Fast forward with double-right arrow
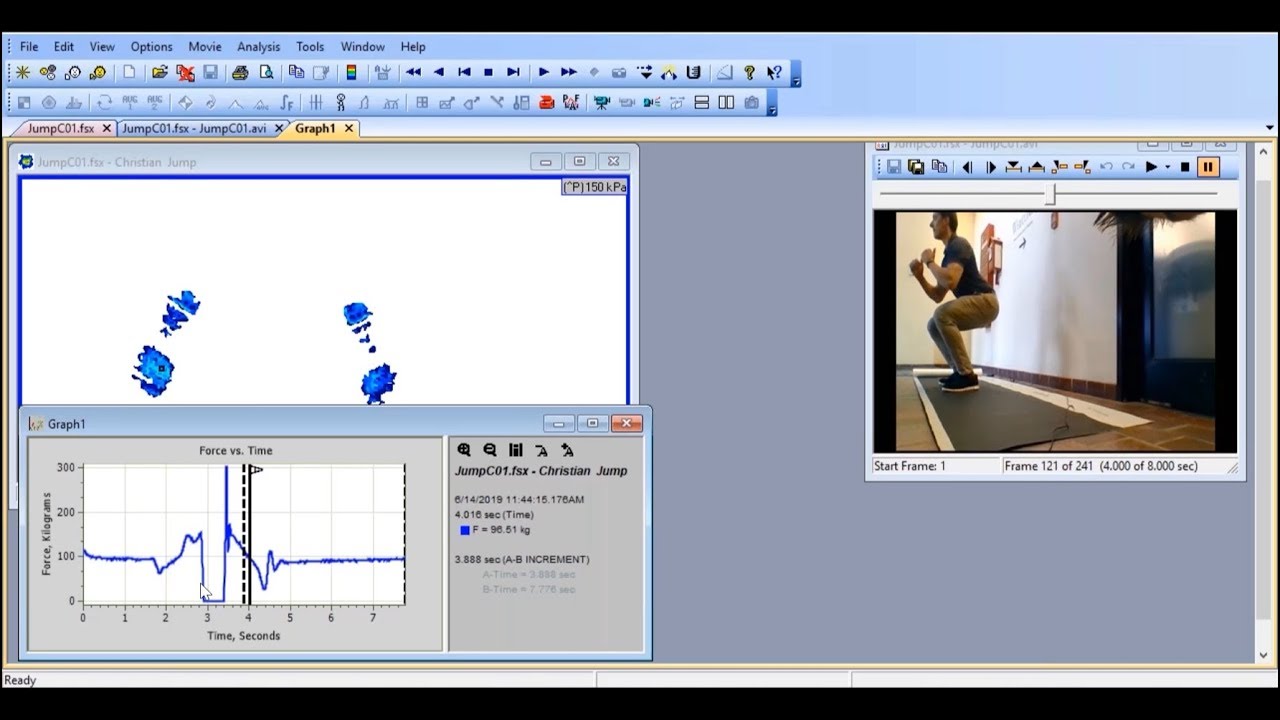 click(x=568, y=72)
